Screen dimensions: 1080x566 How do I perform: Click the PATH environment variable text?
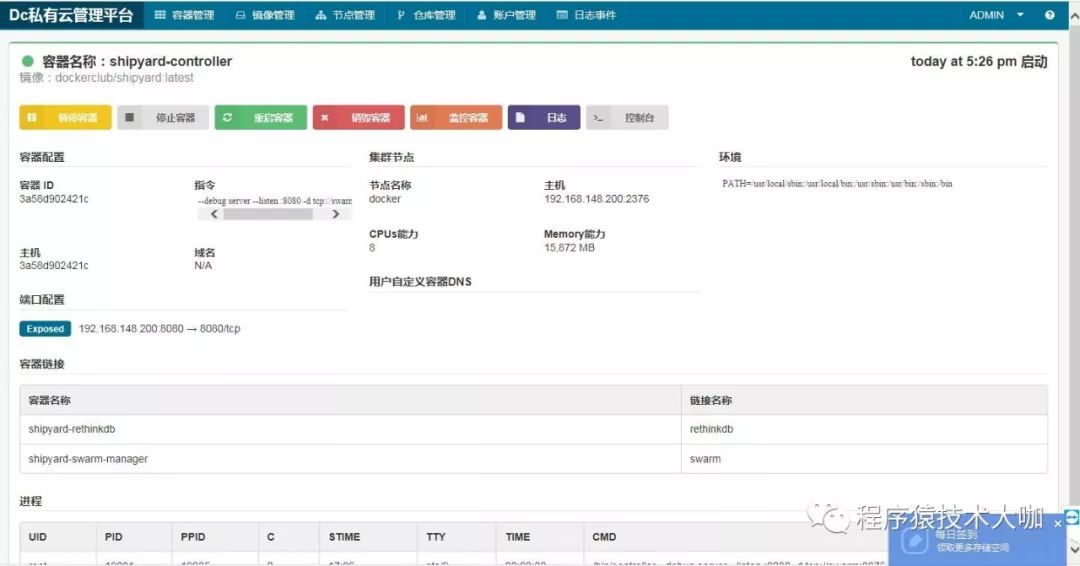837,184
